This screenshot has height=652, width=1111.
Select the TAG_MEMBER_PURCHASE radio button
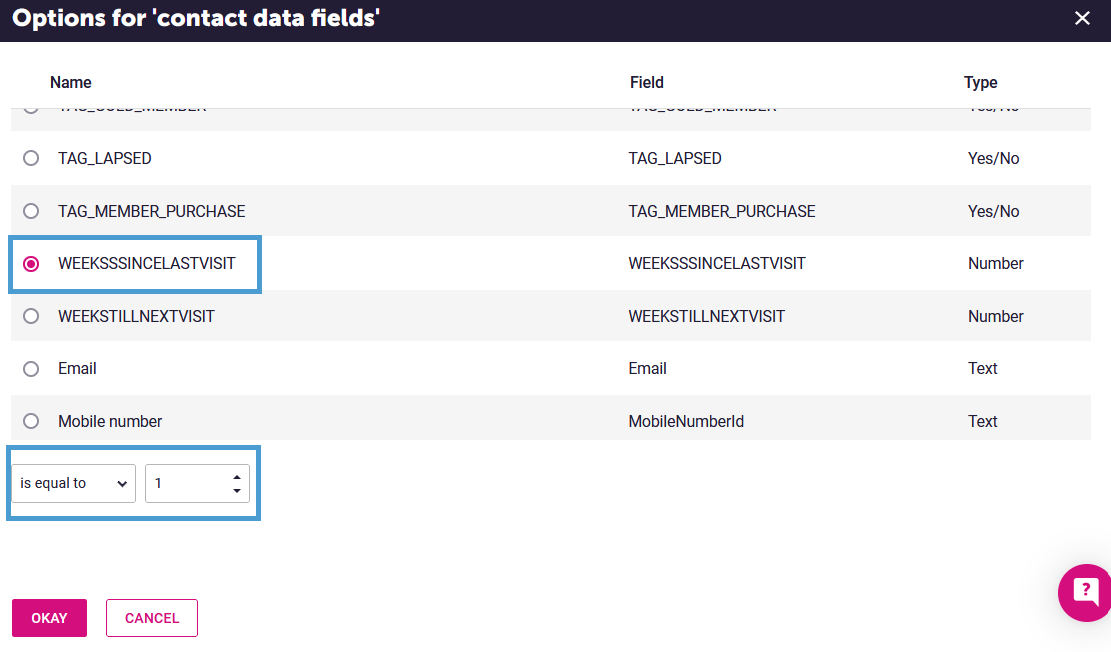tap(31, 211)
